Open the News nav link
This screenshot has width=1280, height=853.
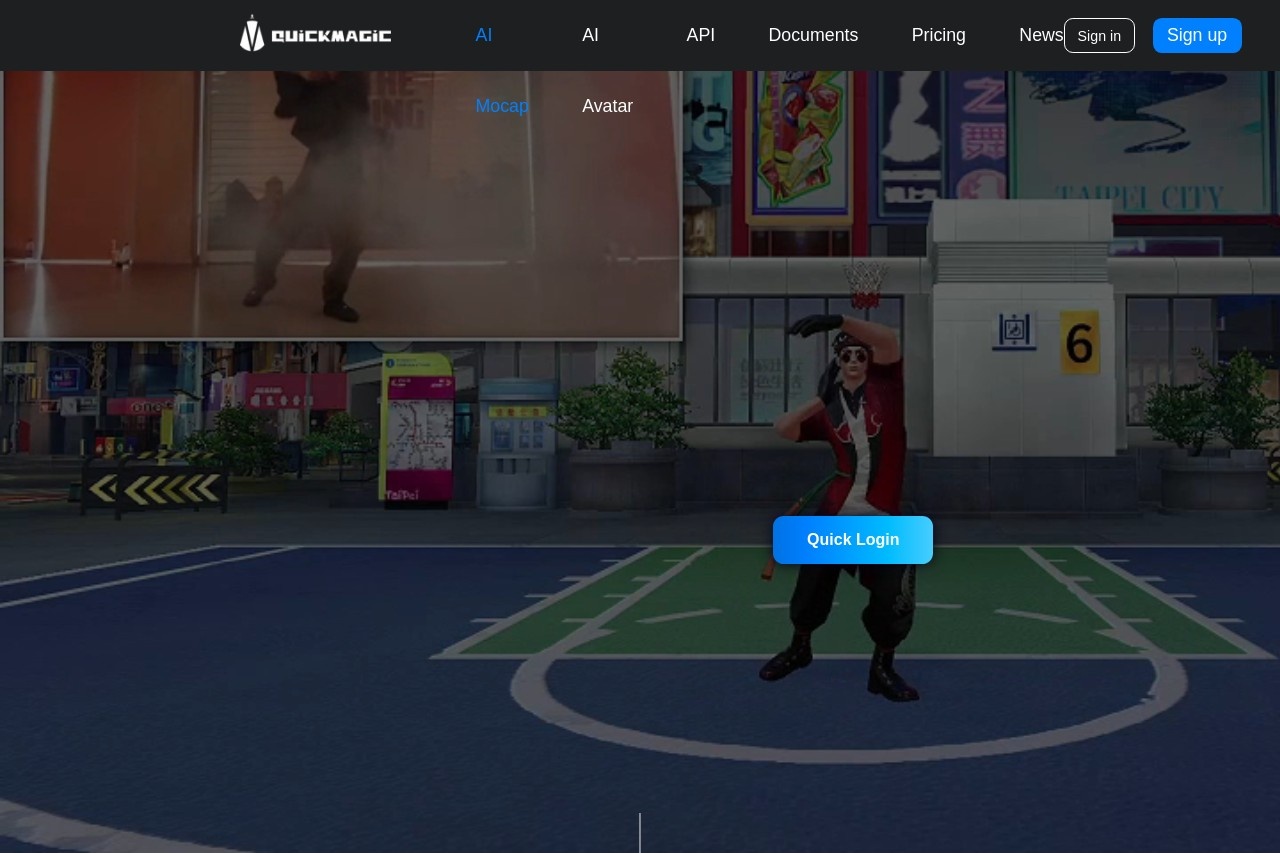(x=1041, y=35)
